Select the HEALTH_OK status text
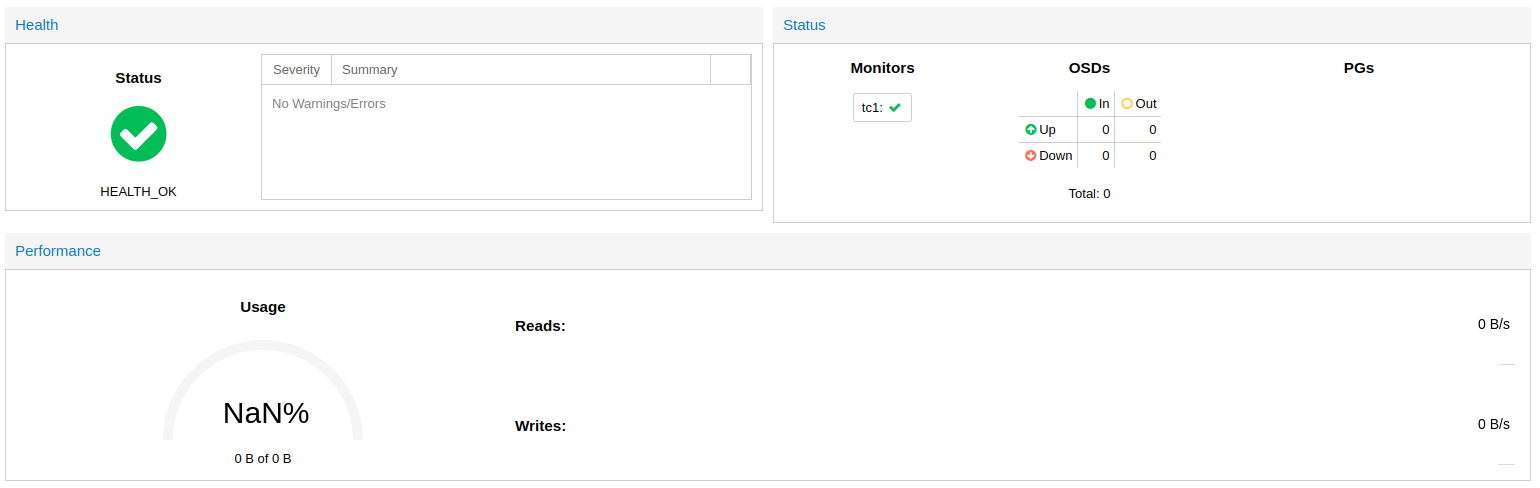Image resolution: width=1540 pixels, height=488 pixels. pyautogui.click(x=138, y=192)
